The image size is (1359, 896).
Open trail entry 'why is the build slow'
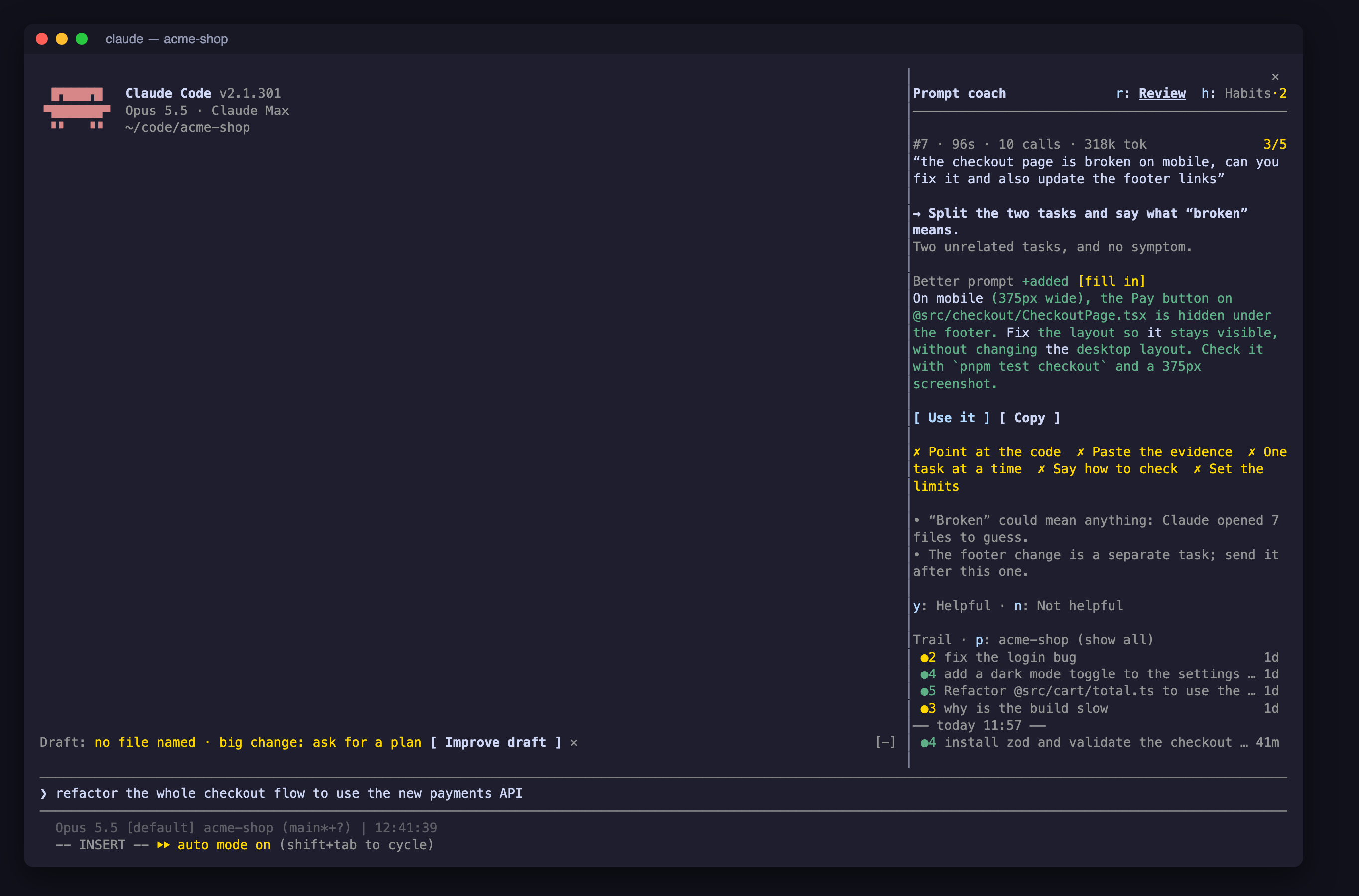click(x=1099, y=708)
